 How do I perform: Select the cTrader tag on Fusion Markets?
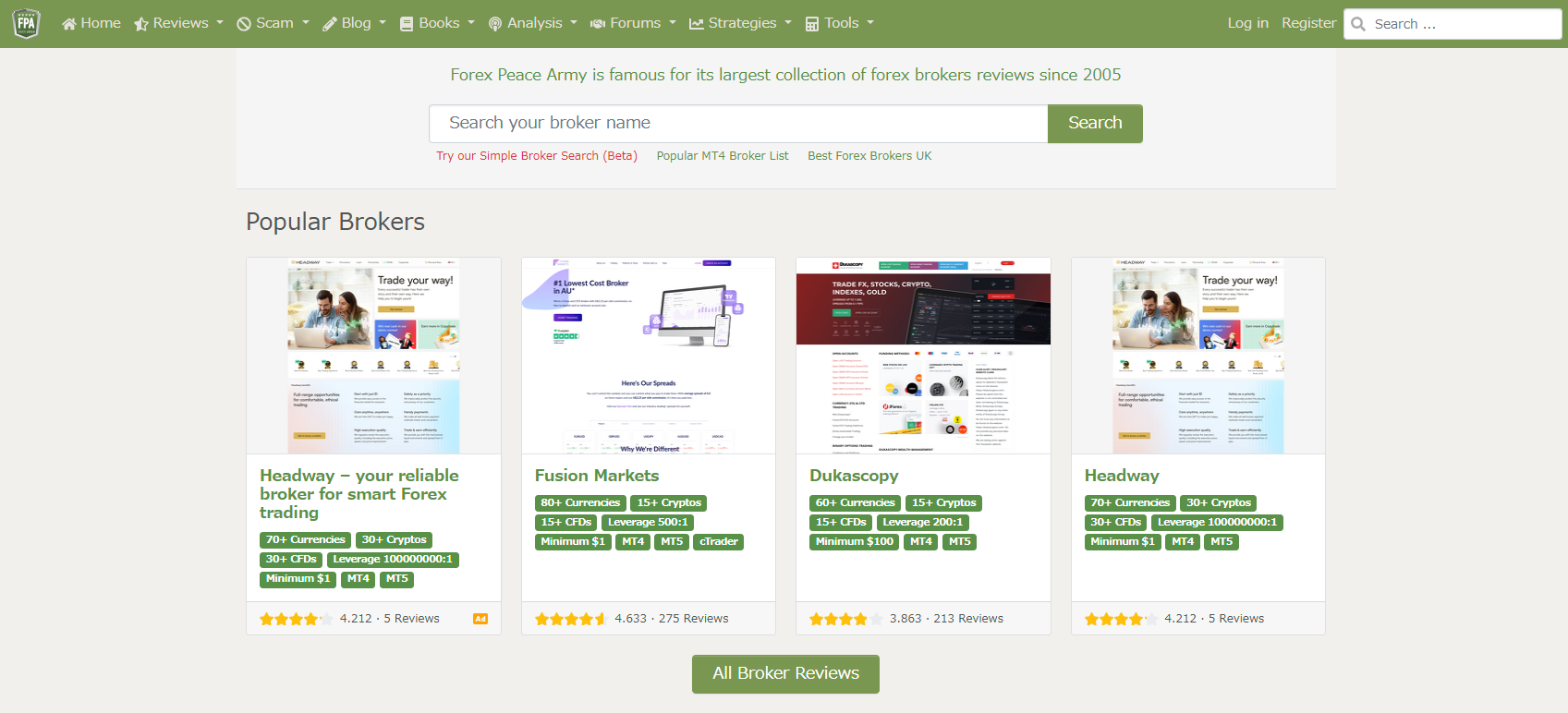[x=718, y=542]
